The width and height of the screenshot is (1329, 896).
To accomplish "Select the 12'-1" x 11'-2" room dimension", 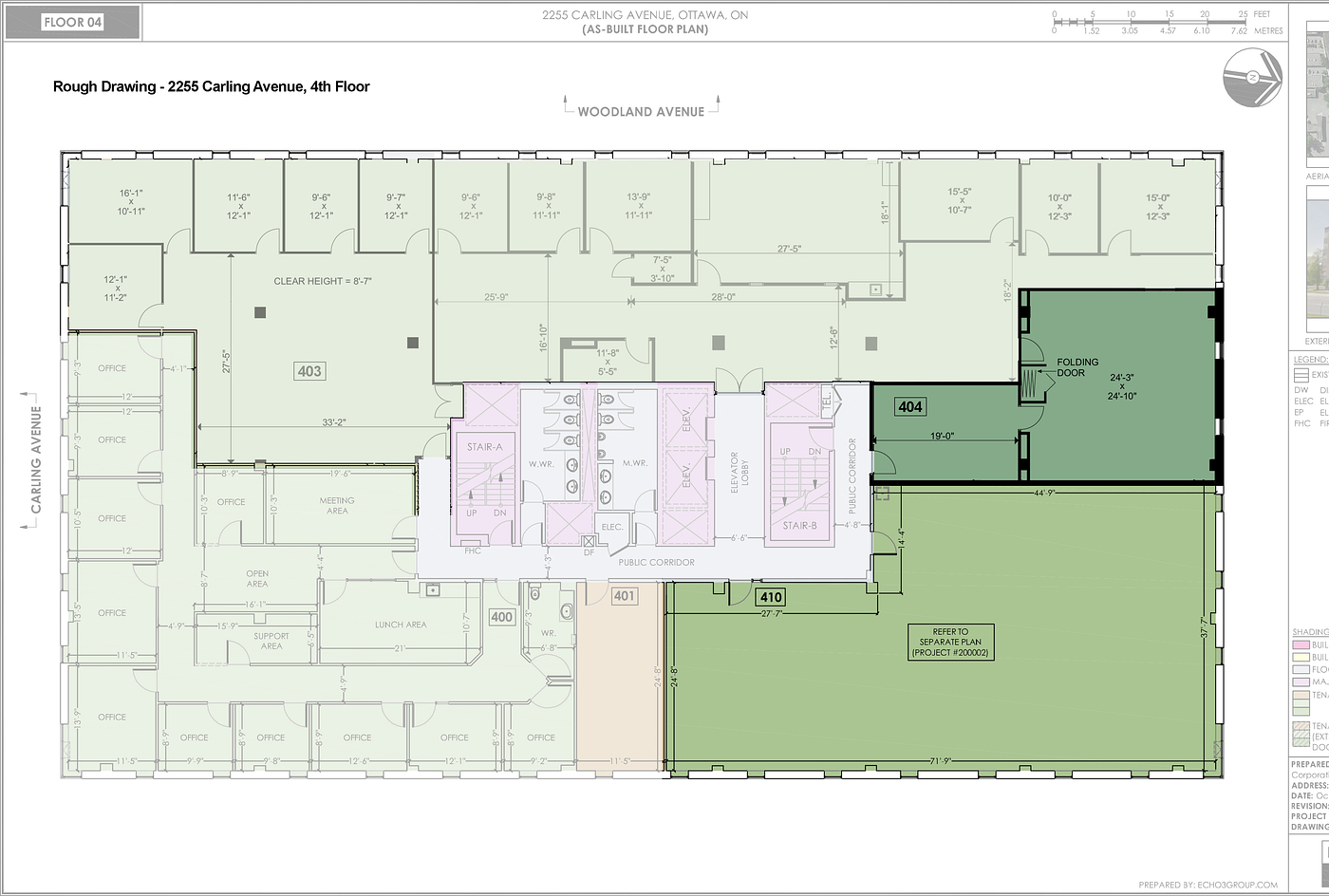I will coord(115,289).
